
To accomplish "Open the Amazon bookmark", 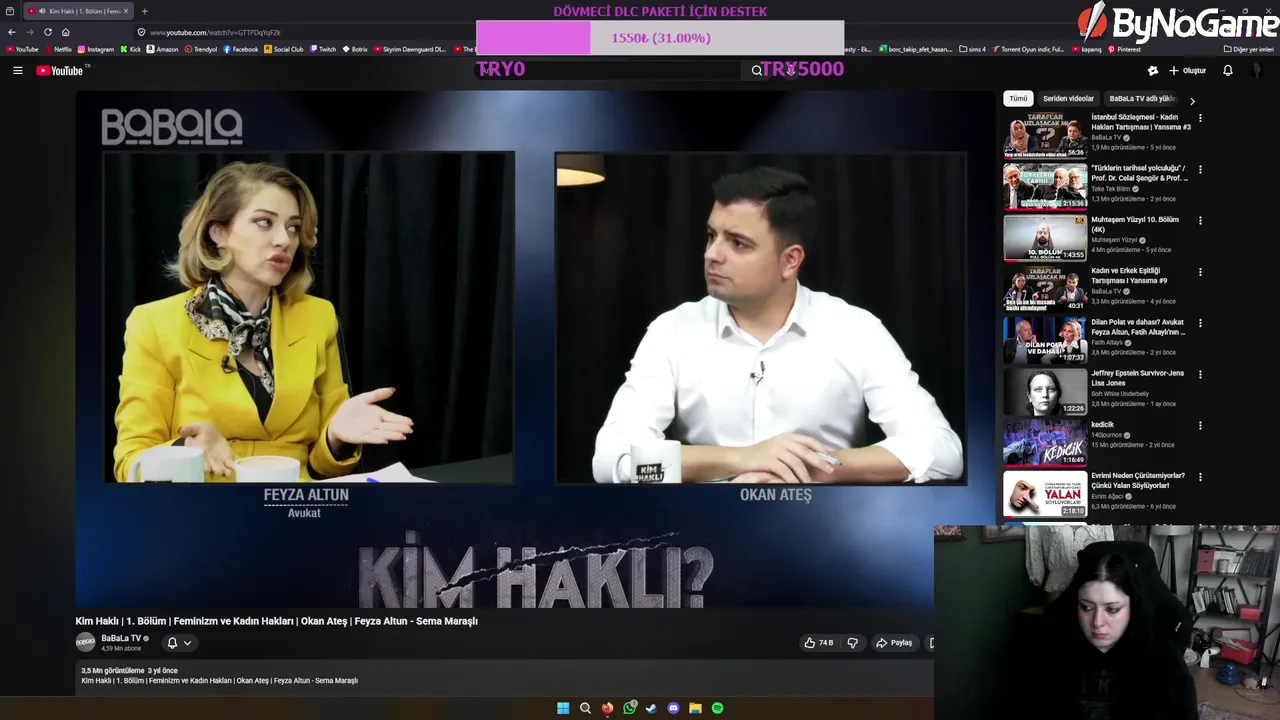I will pos(162,49).
